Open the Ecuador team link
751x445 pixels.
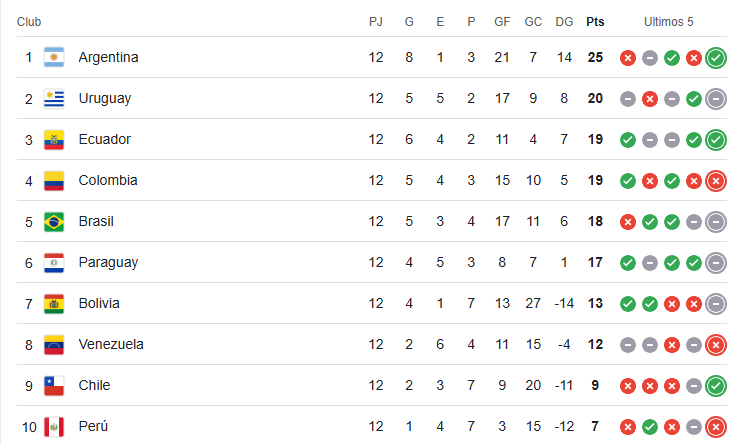coord(104,139)
